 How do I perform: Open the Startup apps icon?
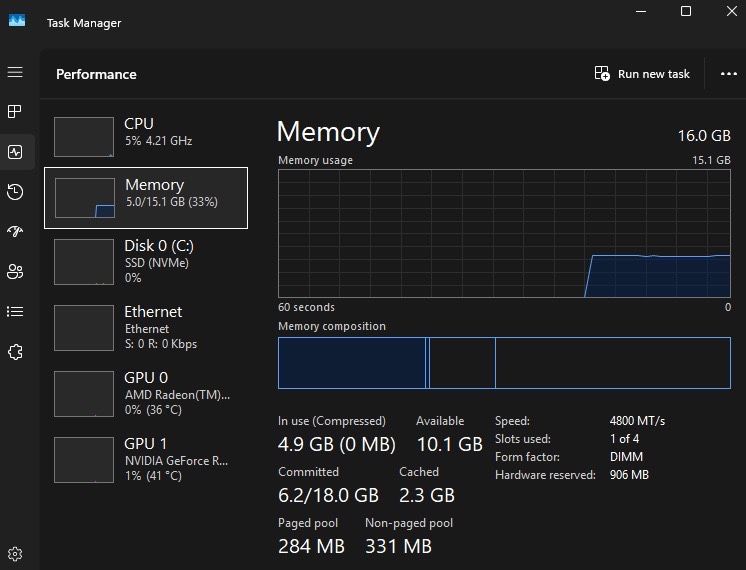point(15,231)
